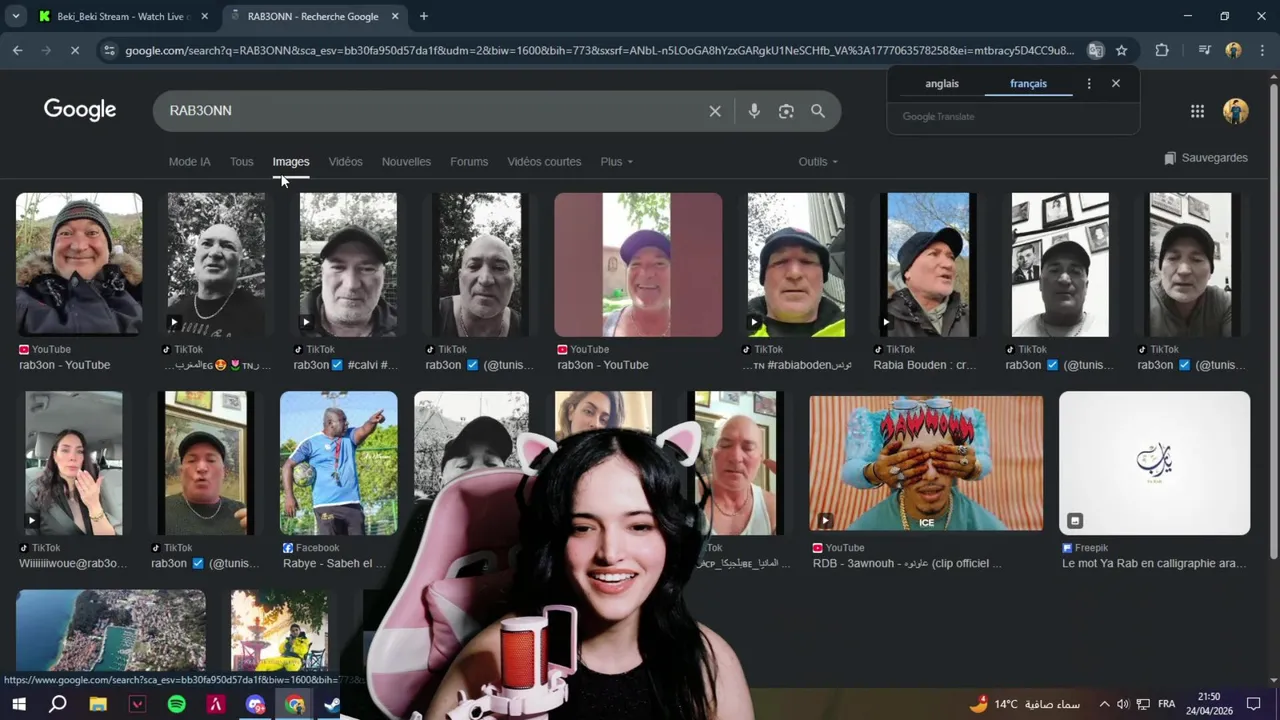The width and height of the screenshot is (1280, 720).
Task: Open the FRA language indicator
Action: tap(1166, 704)
